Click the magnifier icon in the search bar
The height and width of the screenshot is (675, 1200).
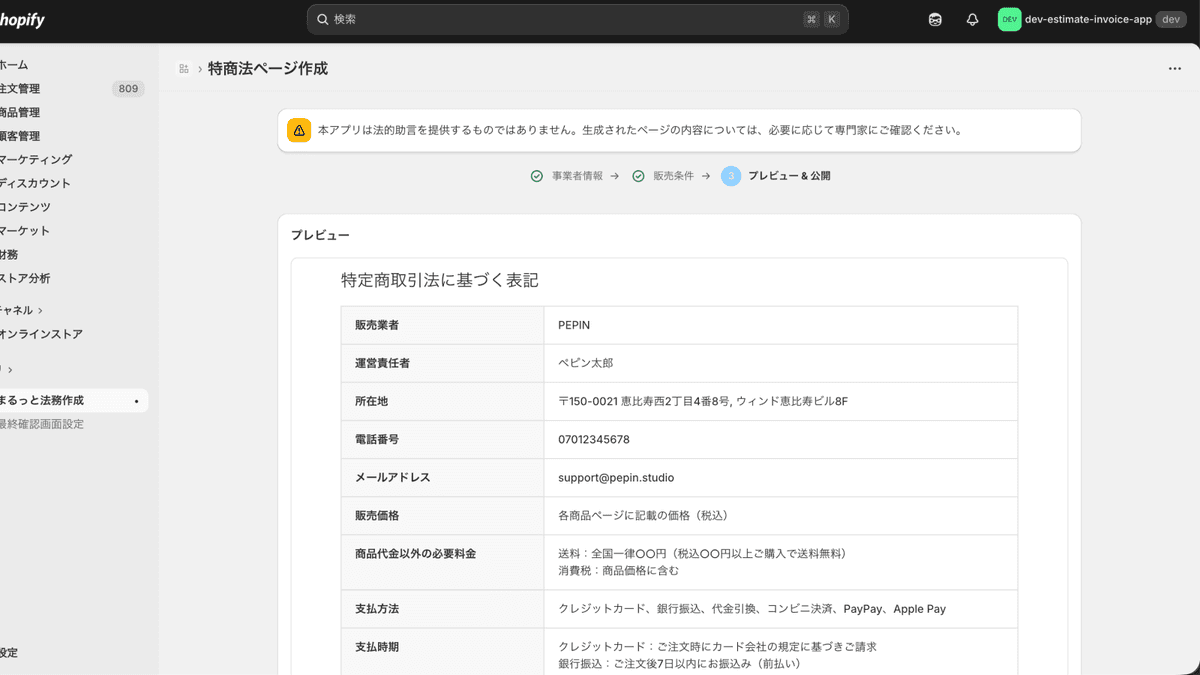321,19
